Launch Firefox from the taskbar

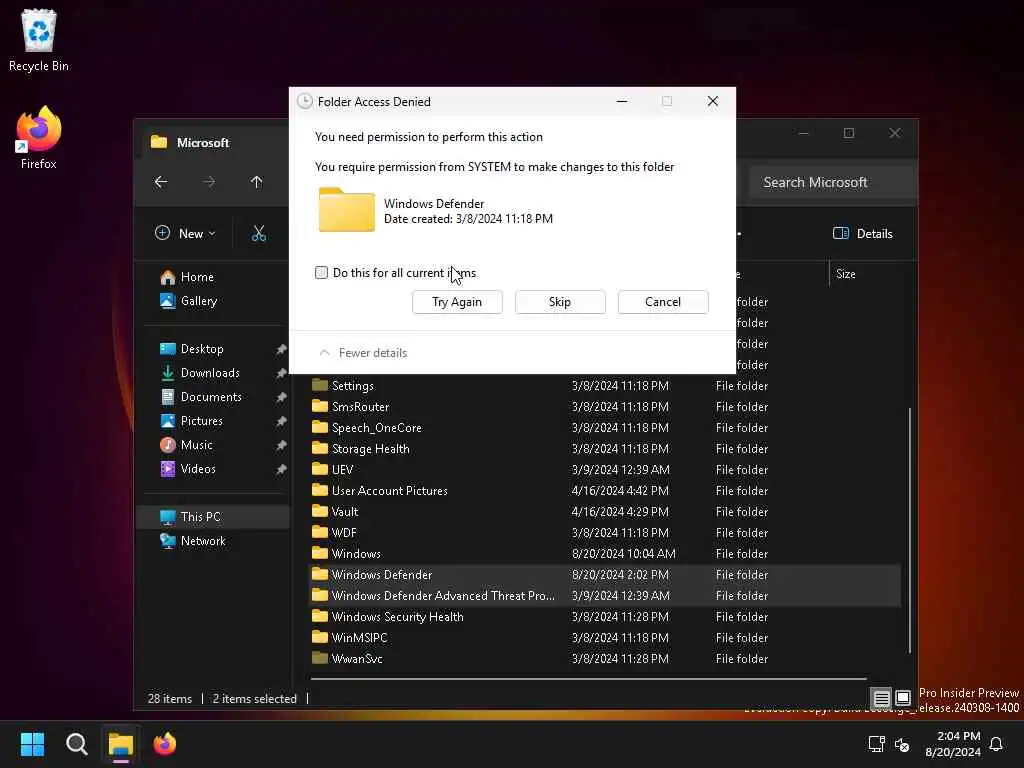[x=165, y=744]
